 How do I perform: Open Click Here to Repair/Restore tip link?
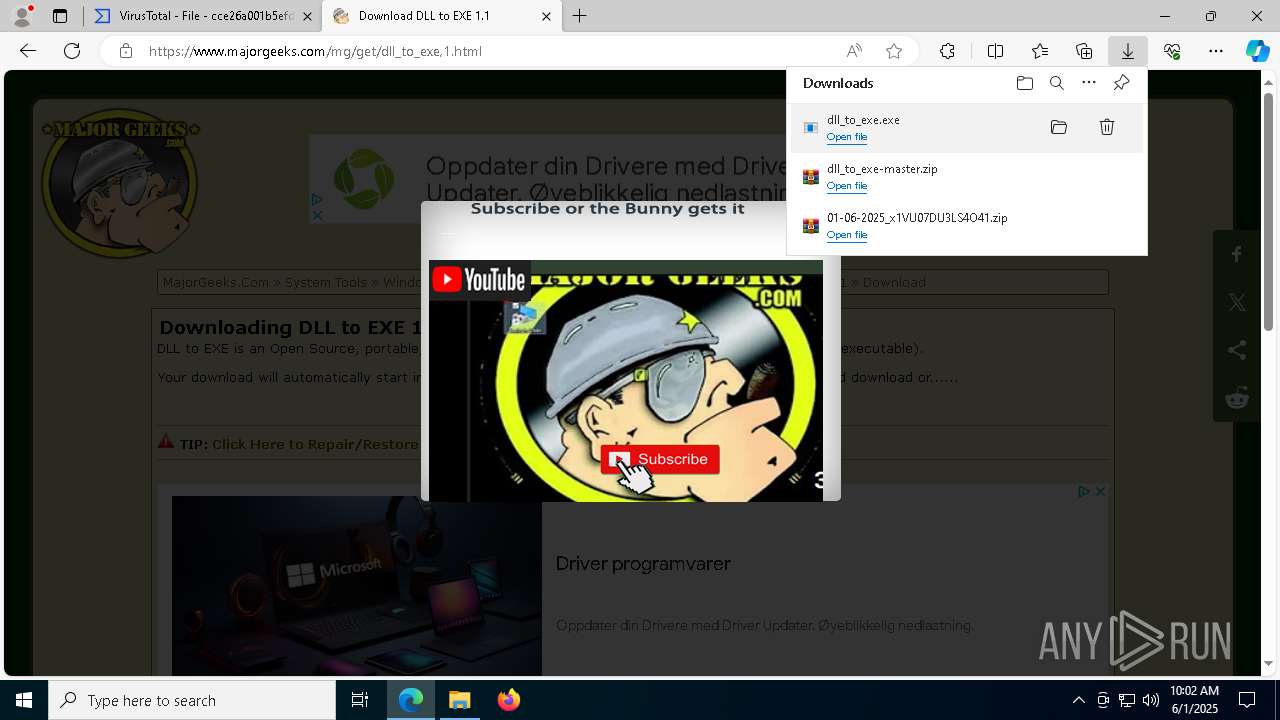coord(315,444)
